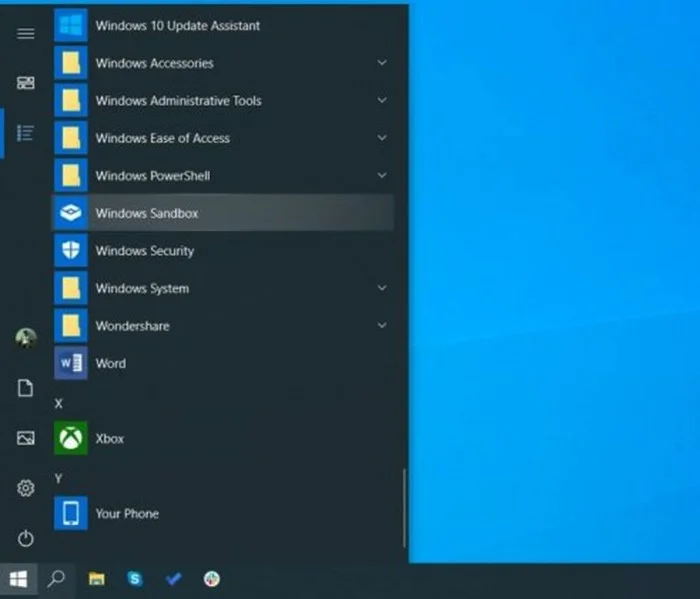Image resolution: width=700 pixels, height=599 pixels.
Task: Open the To Do checkmark taskbar app
Action: coord(173,579)
